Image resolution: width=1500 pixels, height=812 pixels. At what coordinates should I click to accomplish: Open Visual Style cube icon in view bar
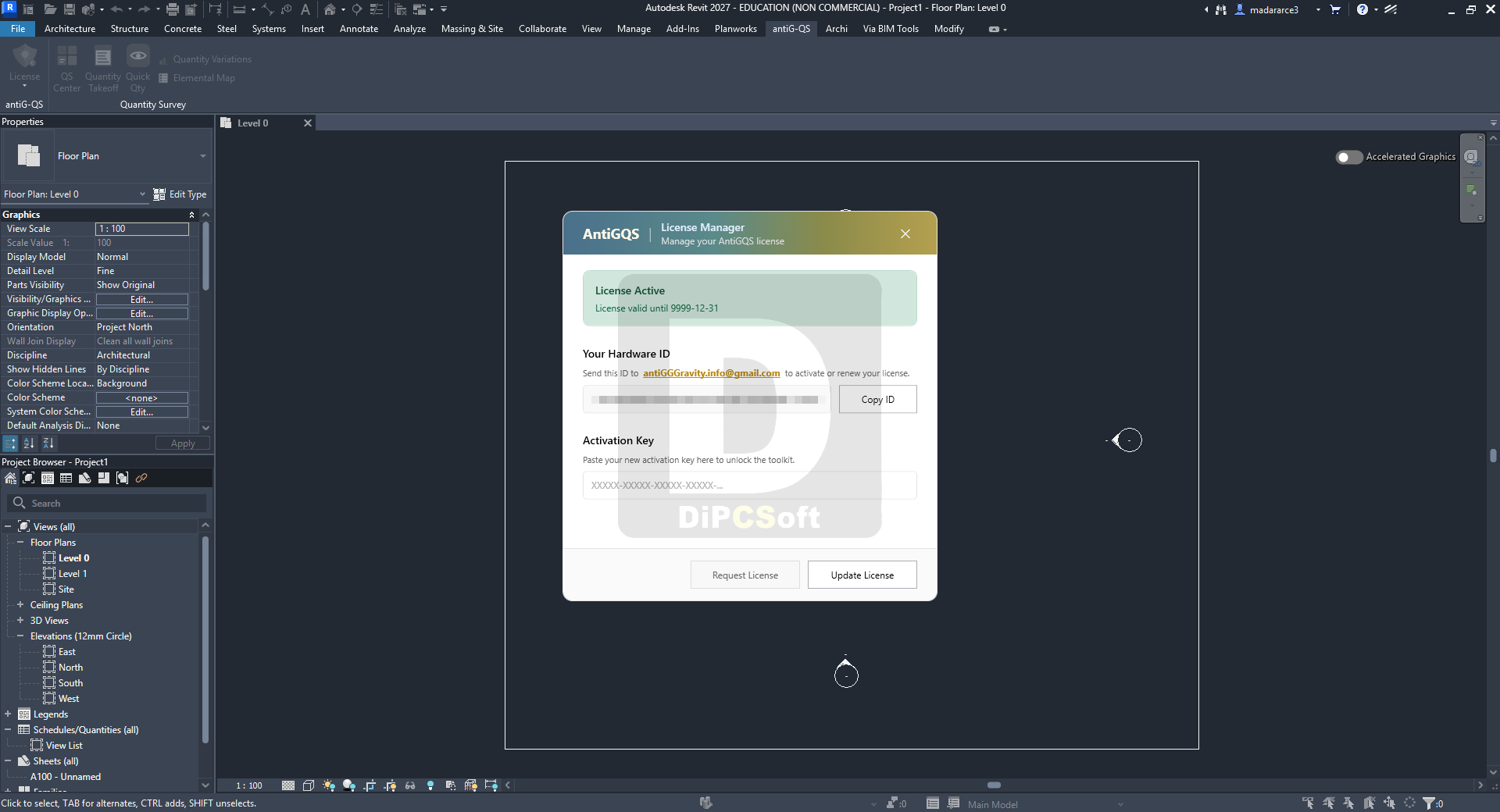(309, 785)
